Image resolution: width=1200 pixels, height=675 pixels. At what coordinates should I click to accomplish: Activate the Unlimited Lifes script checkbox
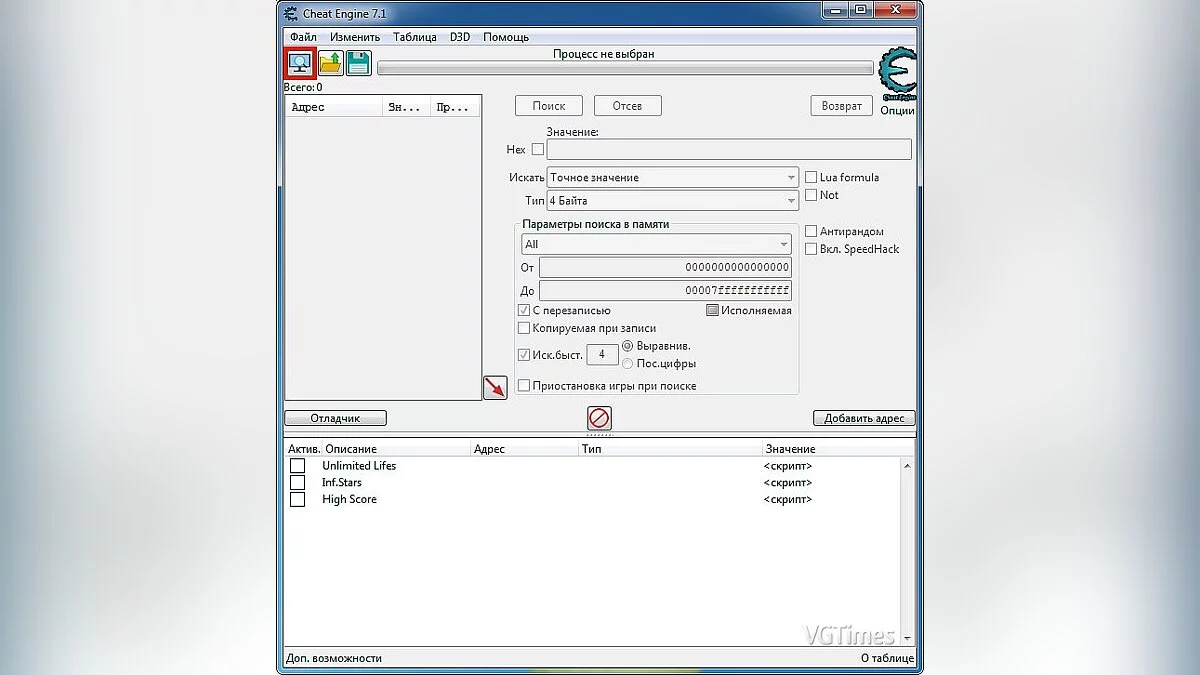[x=297, y=466]
